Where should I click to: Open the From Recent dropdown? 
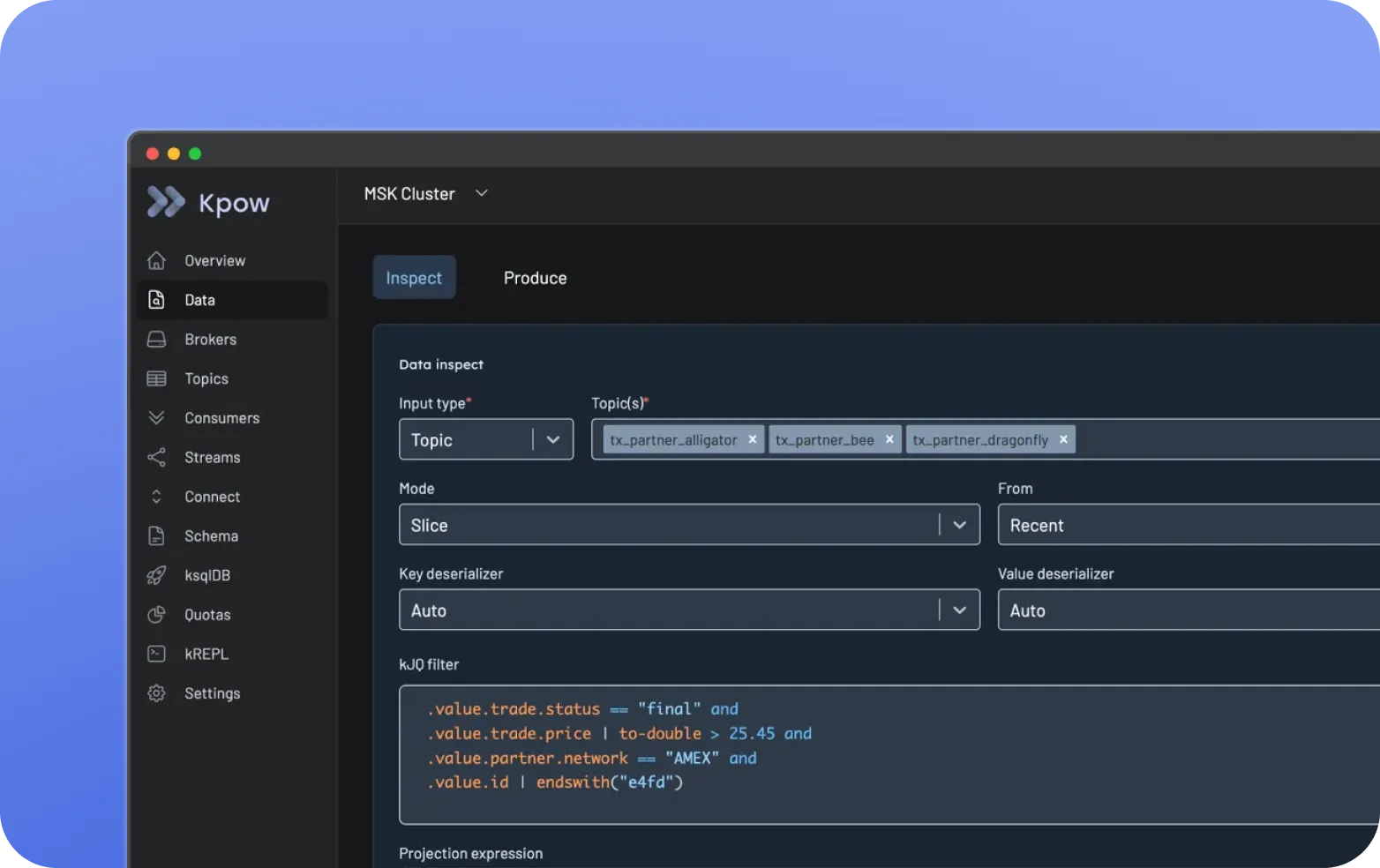(1189, 525)
